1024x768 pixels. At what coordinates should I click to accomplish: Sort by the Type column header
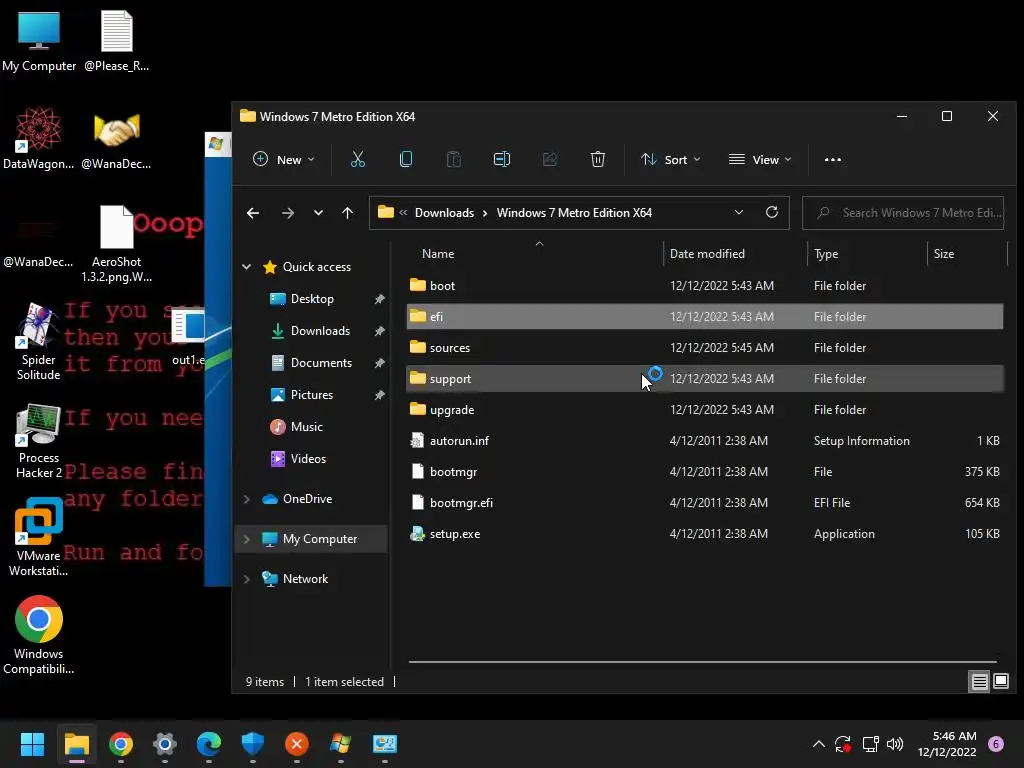coord(825,253)
